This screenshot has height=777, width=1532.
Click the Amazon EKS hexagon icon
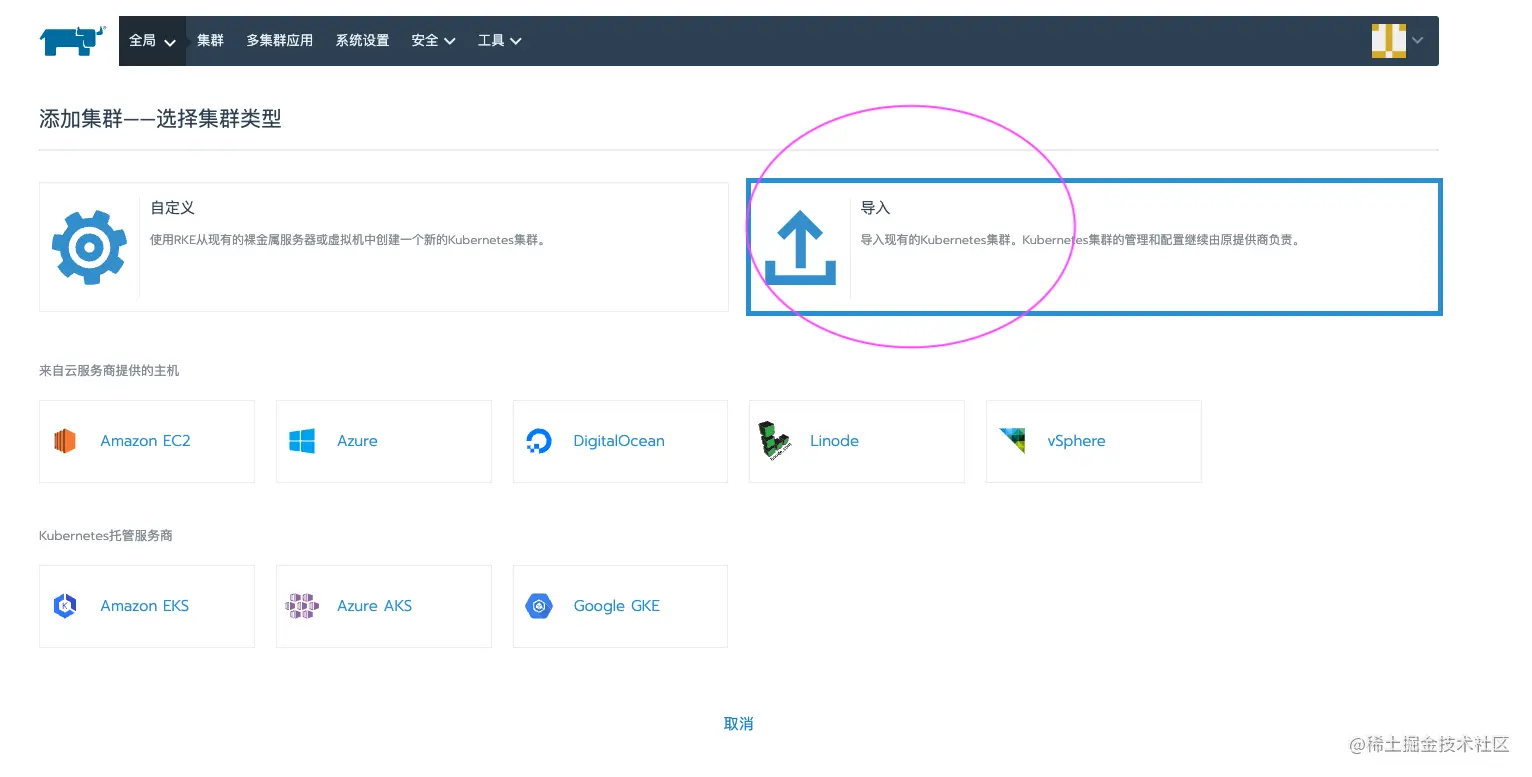point(65,606)
